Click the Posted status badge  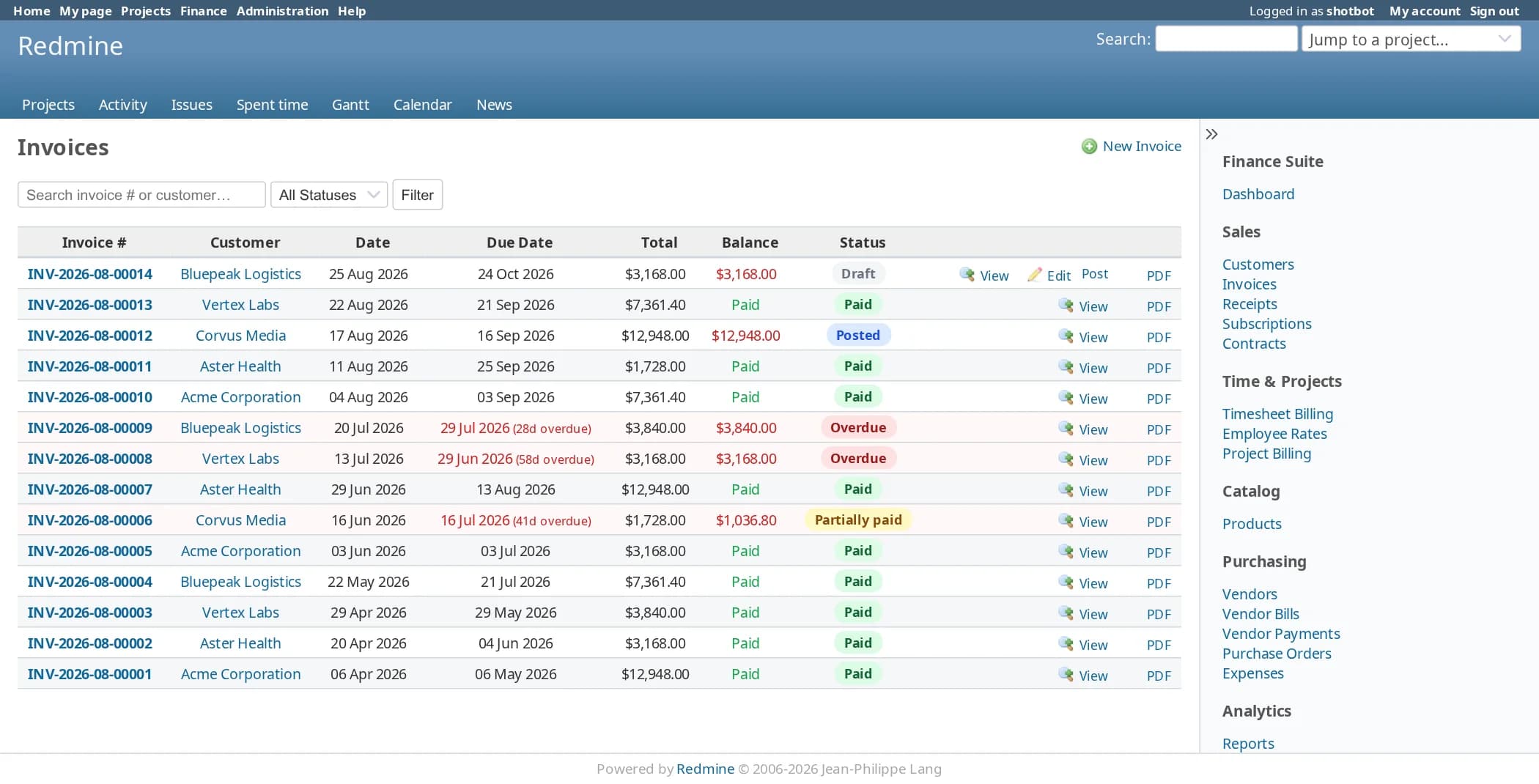(858, 336)
